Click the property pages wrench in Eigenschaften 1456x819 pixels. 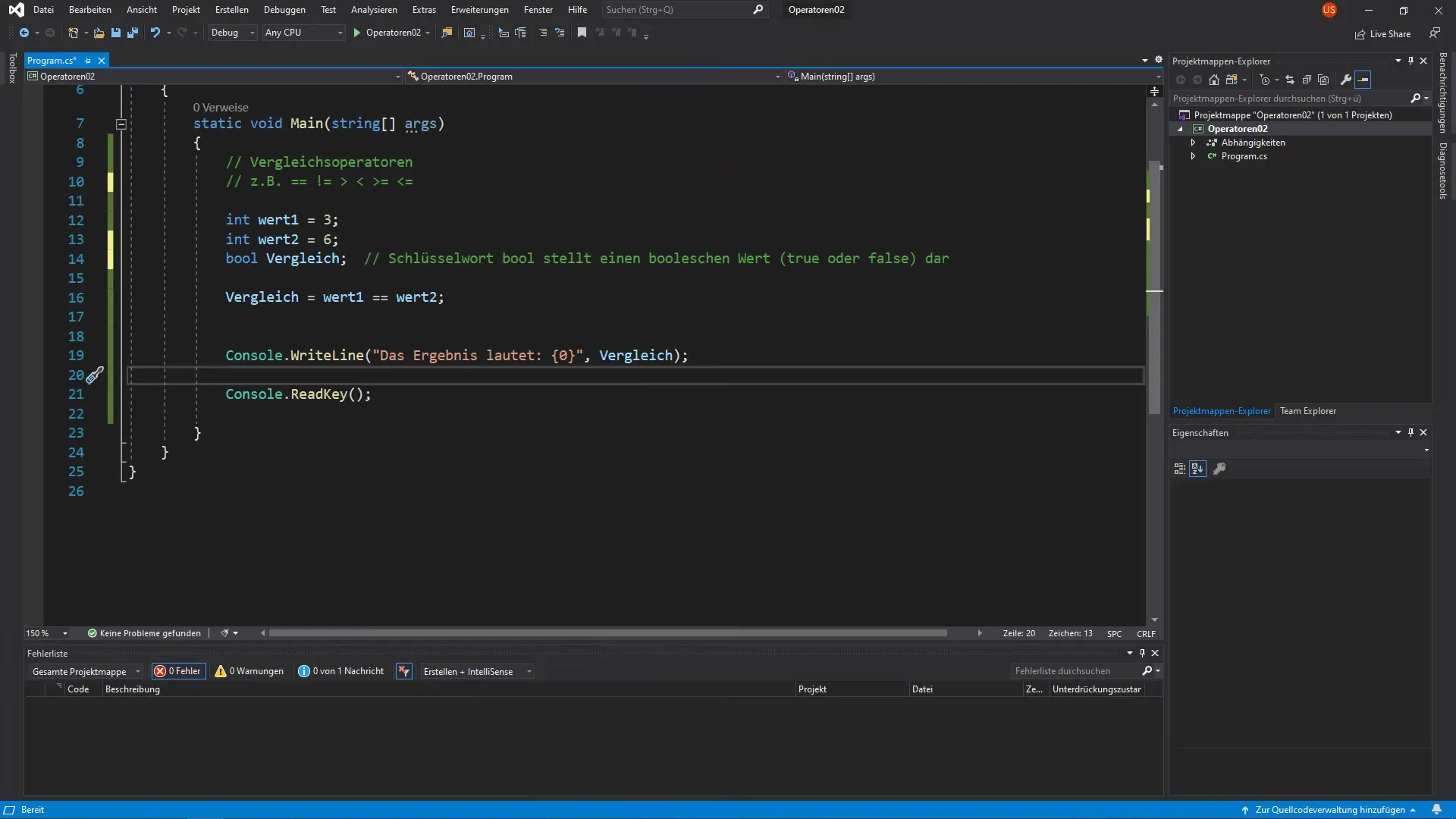[1219, 469]
